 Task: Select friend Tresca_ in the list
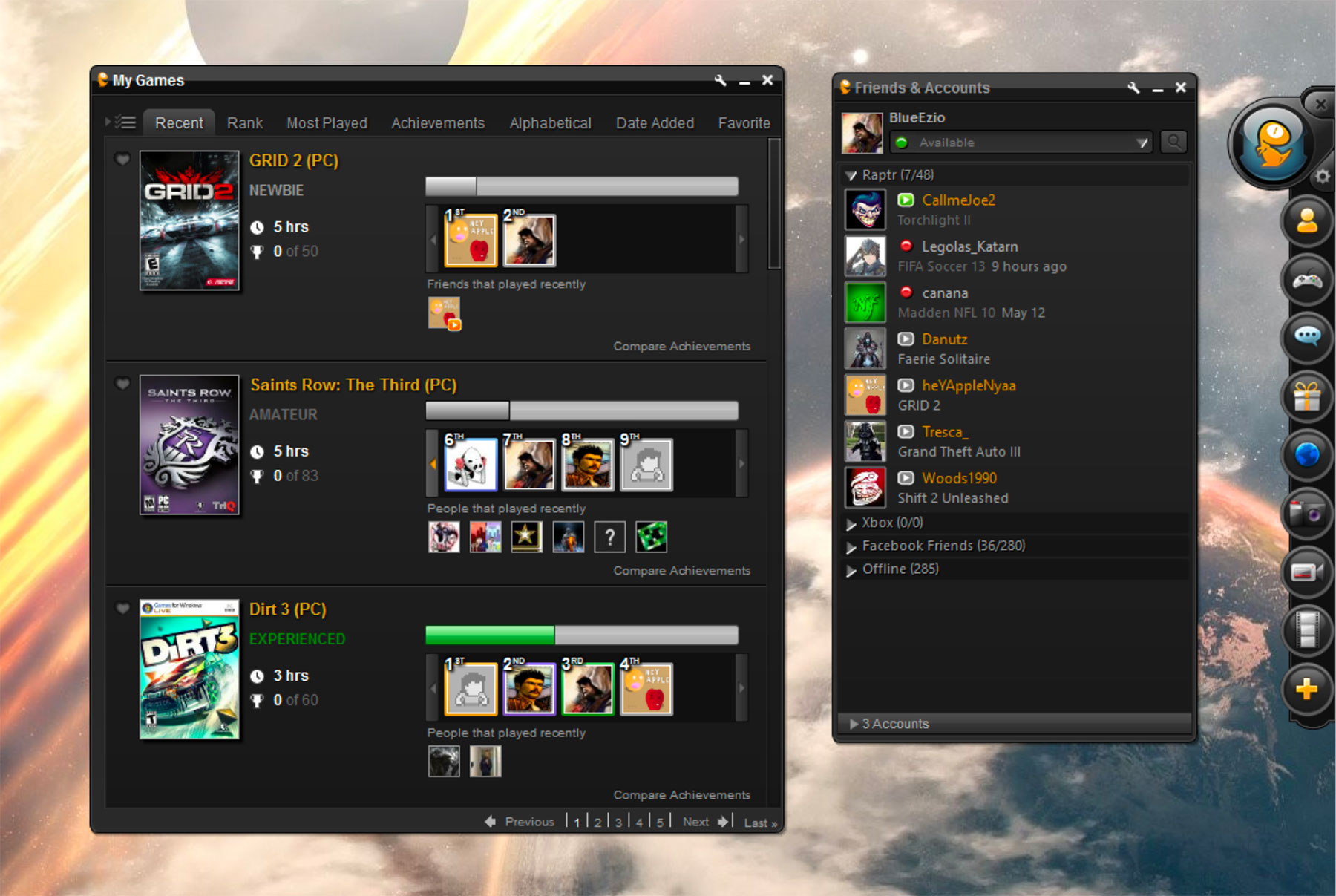1015,441
